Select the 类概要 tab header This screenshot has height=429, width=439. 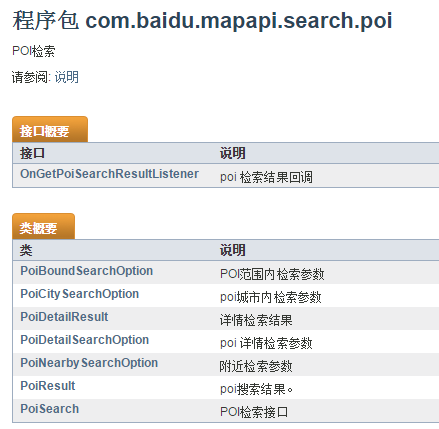pos(43,226)
